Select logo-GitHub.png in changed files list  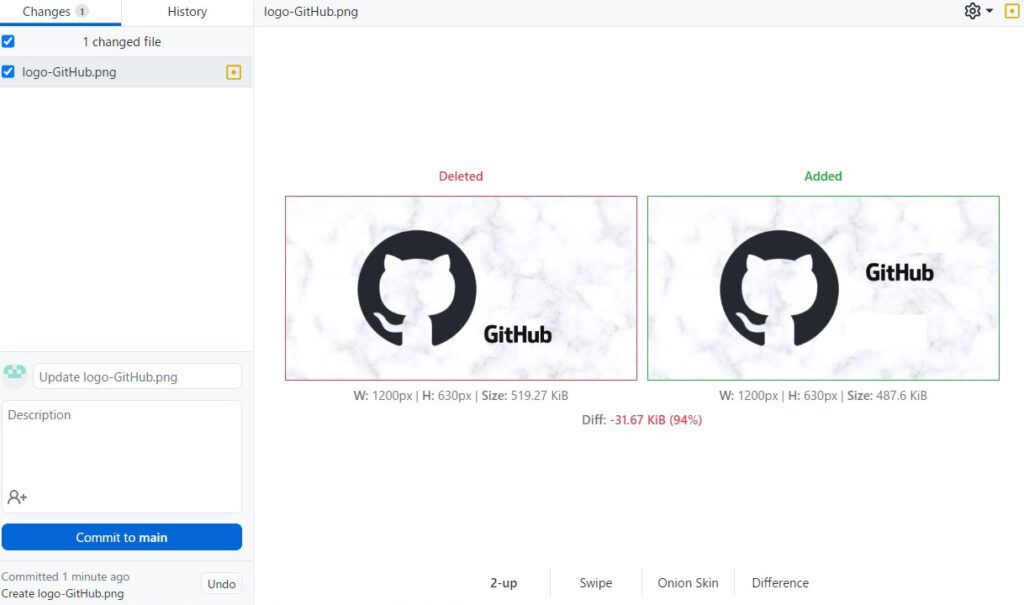pos(126,72)
